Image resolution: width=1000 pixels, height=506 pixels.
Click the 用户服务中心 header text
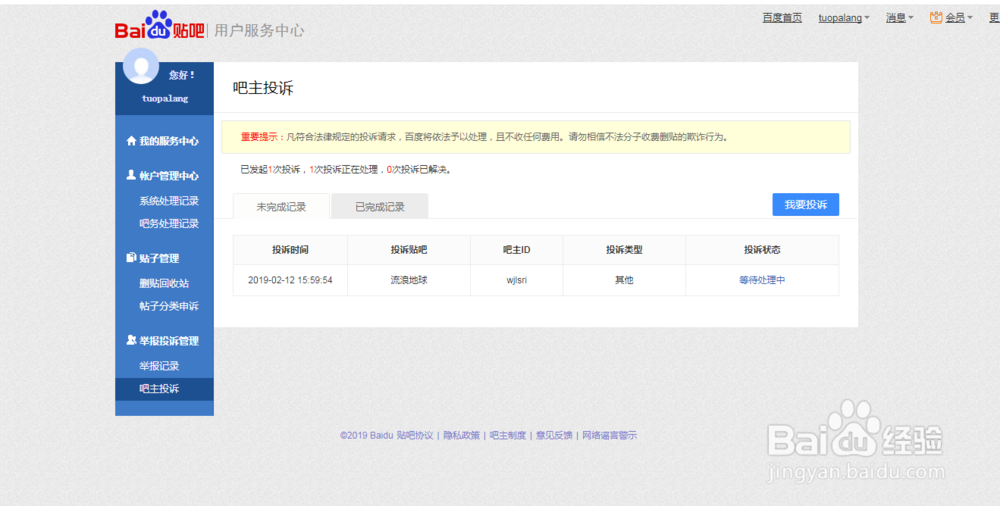click(x=259, y=31)
